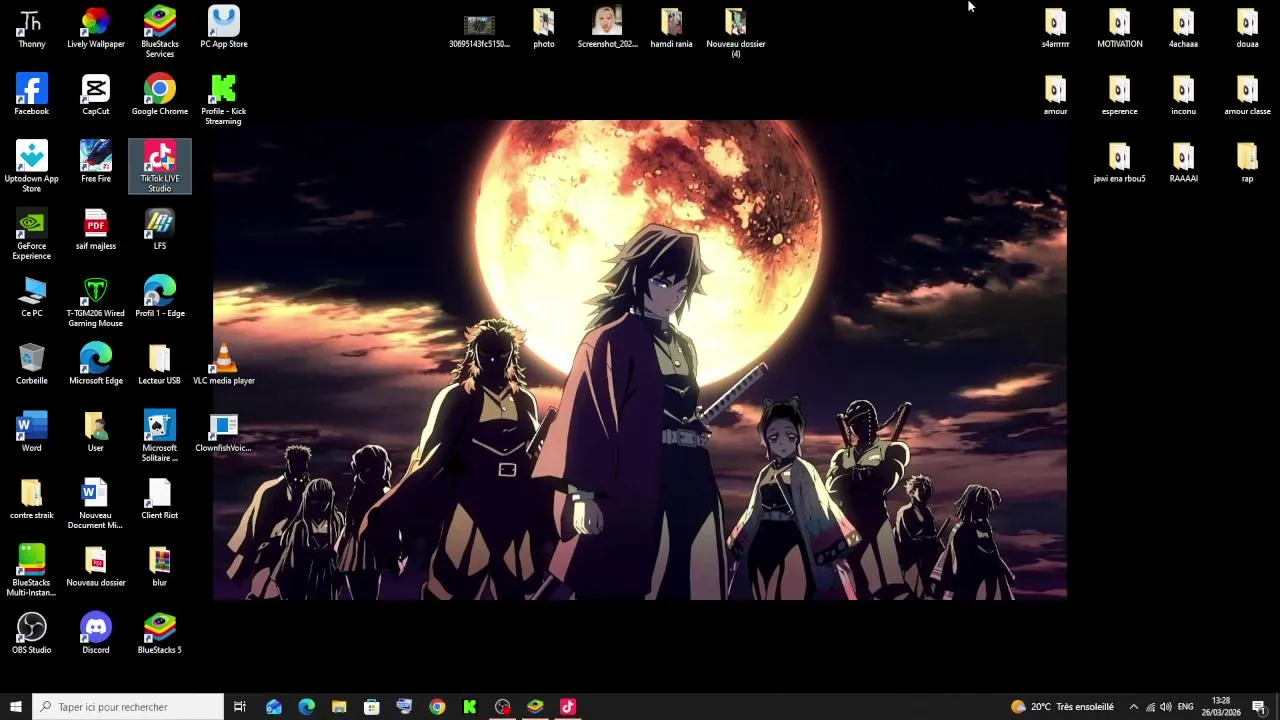Select the Corbeille recycle bin

click(x=31, y=364)
